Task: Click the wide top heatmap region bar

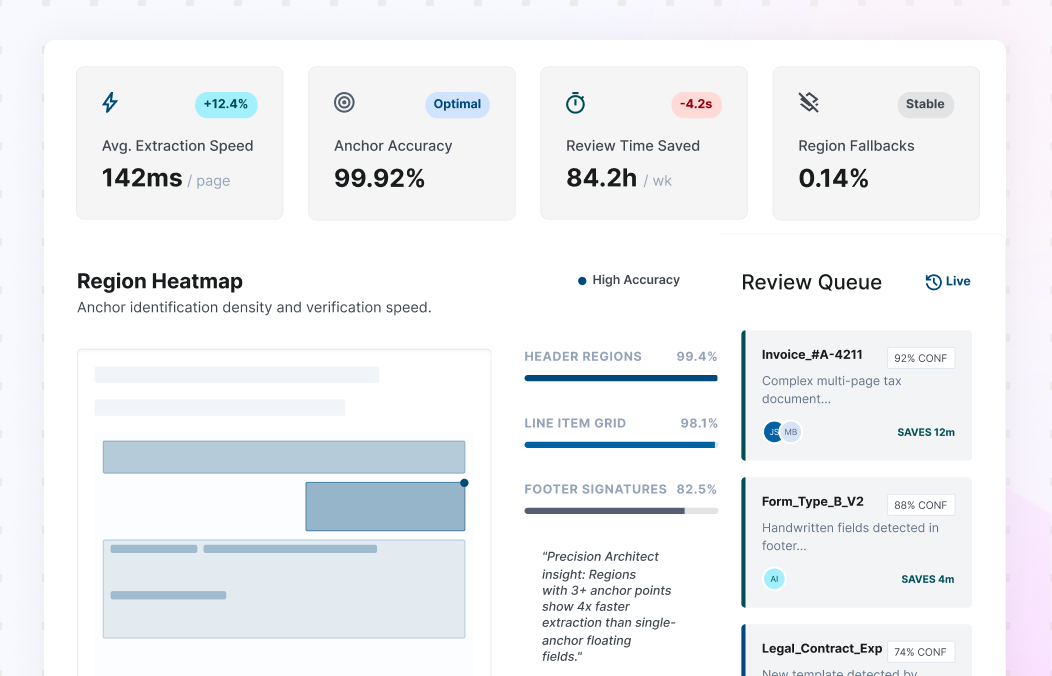Action: [x=284, y=457]
